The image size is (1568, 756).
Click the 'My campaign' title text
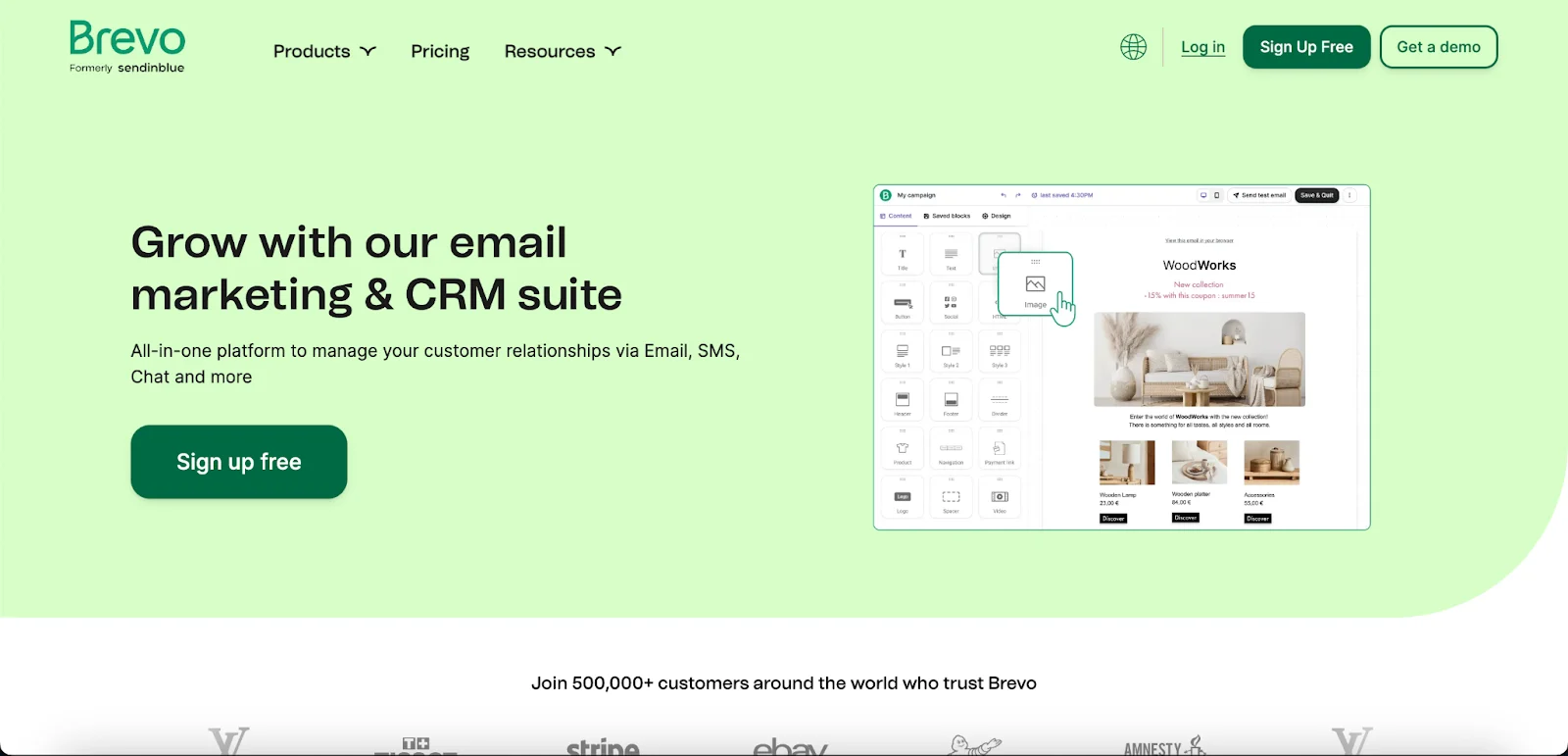click(x=916, y=195)
